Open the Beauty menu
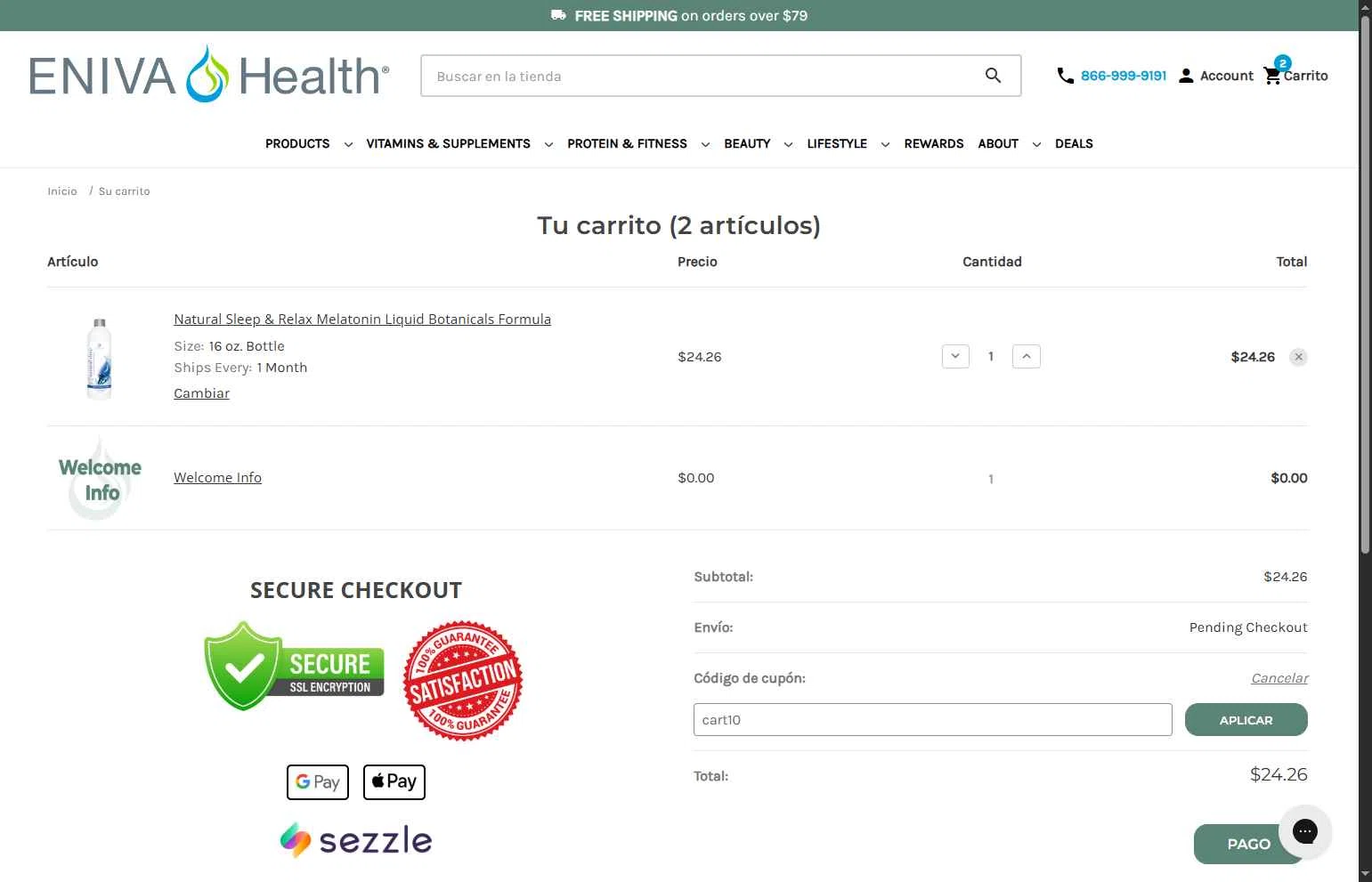This screenshot has width=1372, height=882. point(747,143)
